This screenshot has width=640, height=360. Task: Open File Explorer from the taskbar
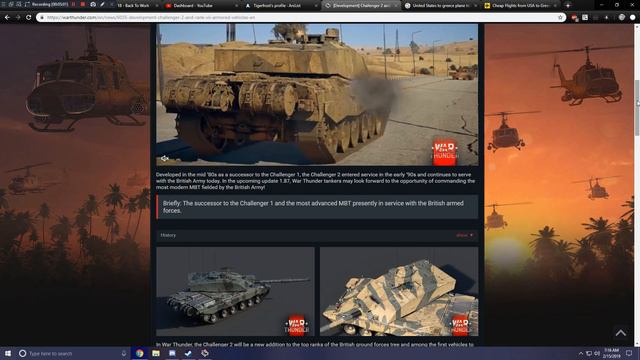[156, 353]
